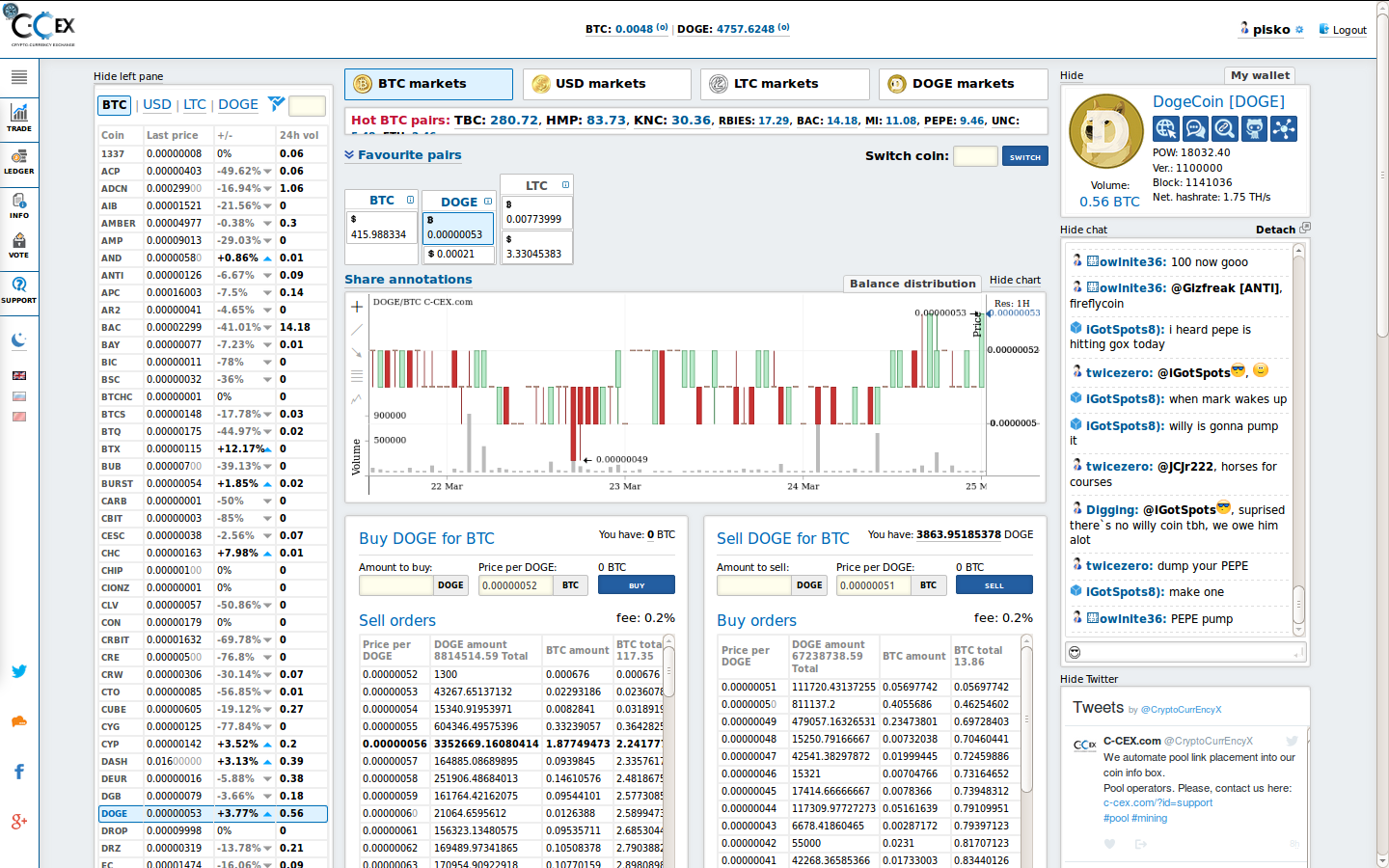Open the DOGE markets tab
Screen dimensions: 1389x868
[x=964, y=84]
